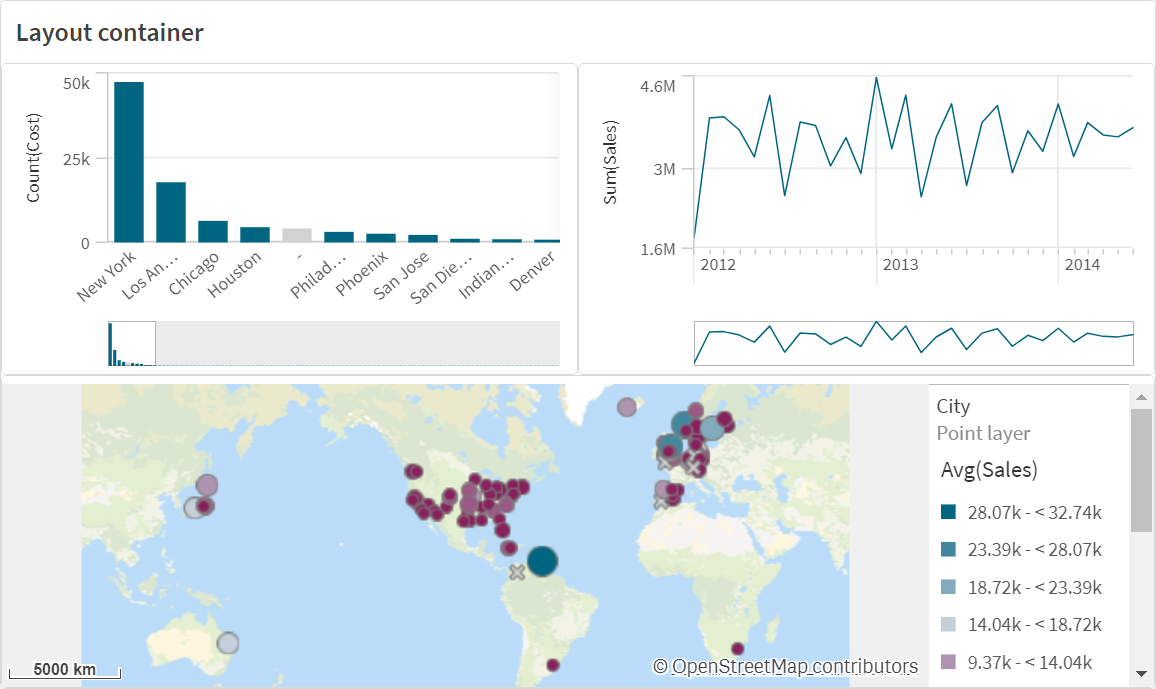Click the 5000 km map scale indicator
This screenshot has height=689, width=1156.
click(63, 670)
